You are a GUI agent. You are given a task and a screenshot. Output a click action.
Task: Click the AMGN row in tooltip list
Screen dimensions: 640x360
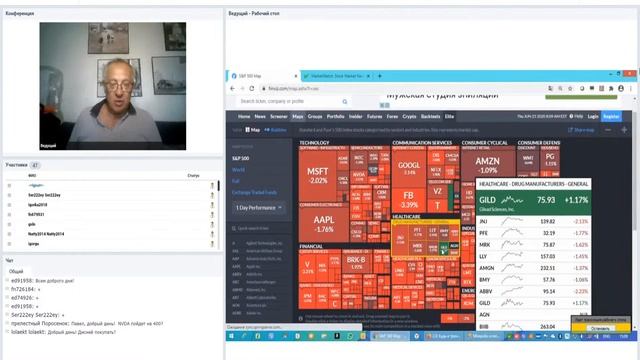coord(533,268)
